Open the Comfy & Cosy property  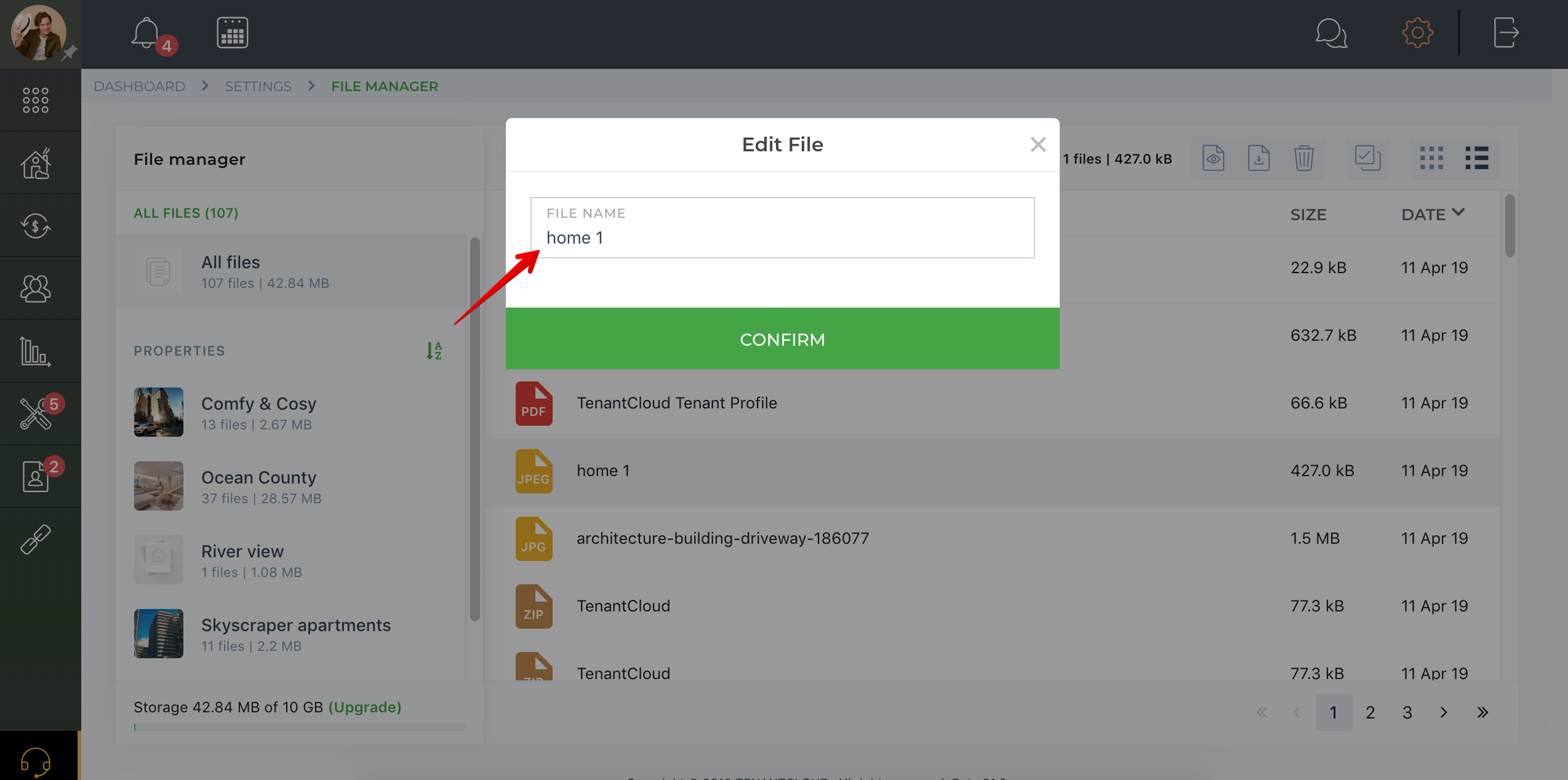pyautogui.click(x=290, y=412)
